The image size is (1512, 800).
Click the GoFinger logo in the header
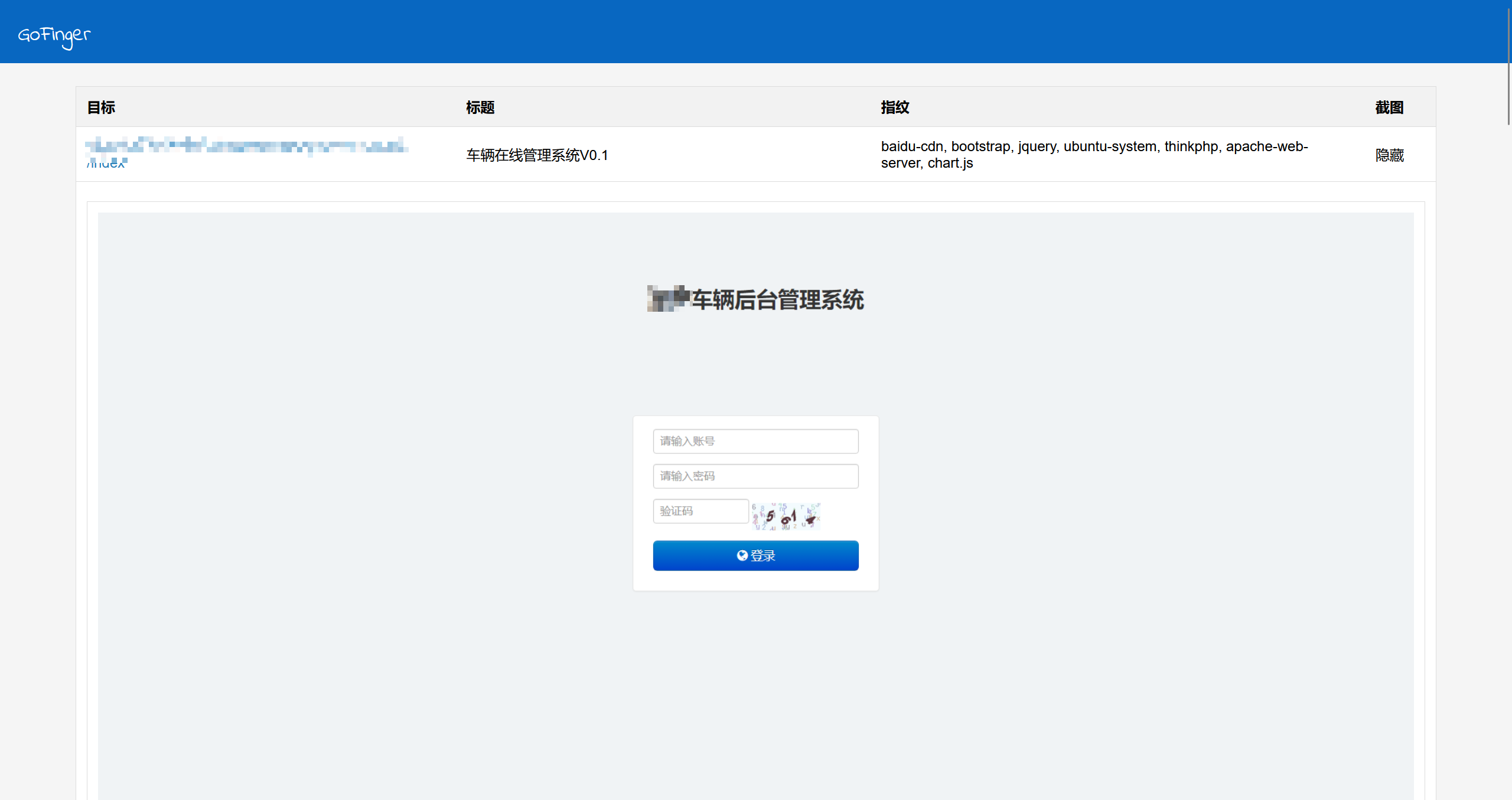54,37
